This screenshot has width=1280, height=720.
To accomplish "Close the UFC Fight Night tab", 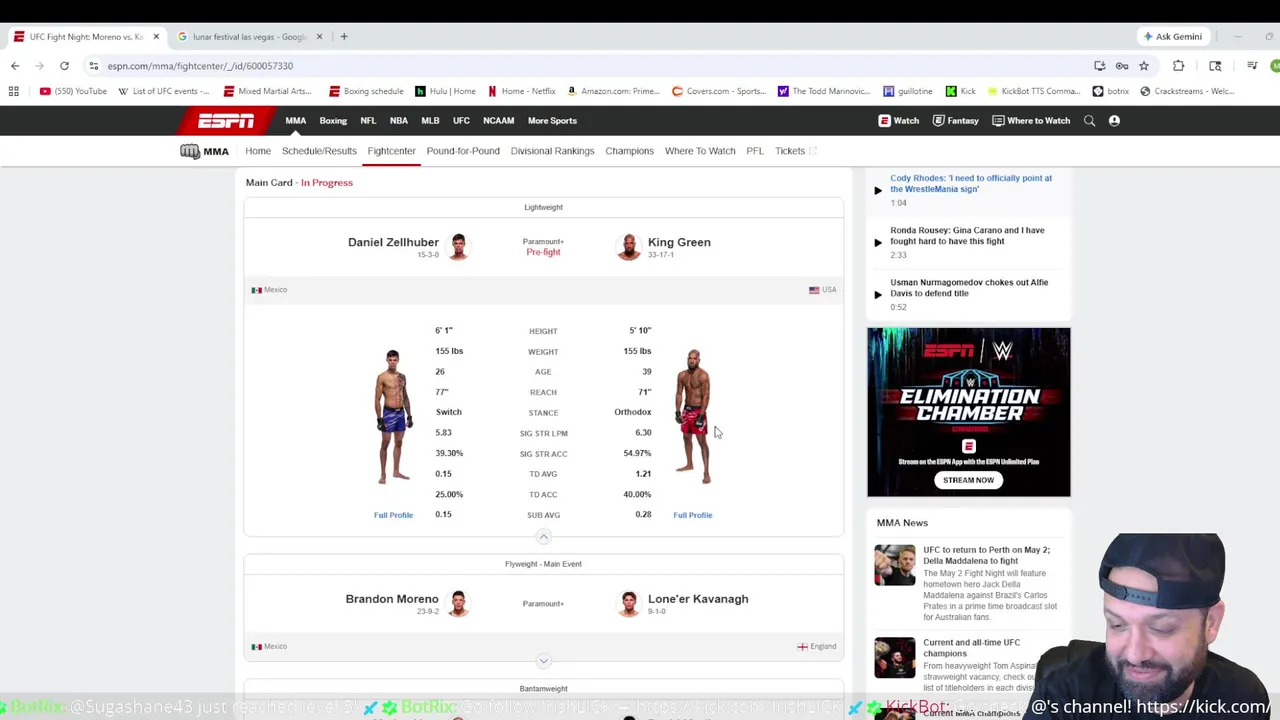I will click(156, 37).
